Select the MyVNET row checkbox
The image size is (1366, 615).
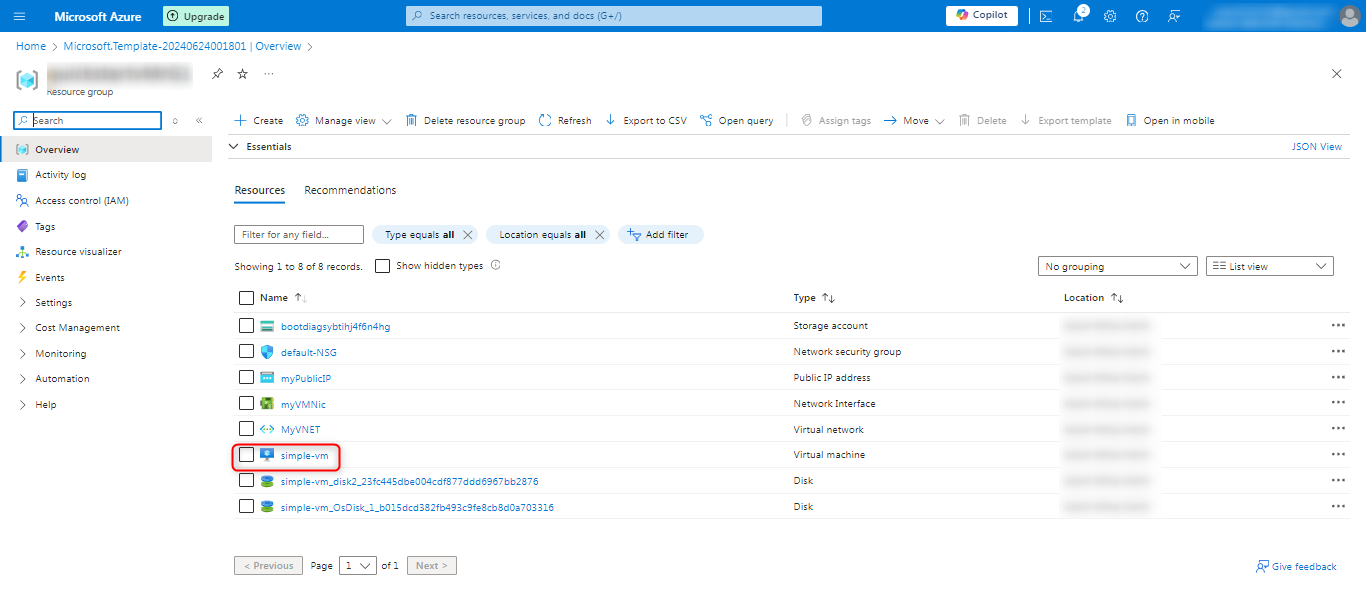tap(246, 429)
